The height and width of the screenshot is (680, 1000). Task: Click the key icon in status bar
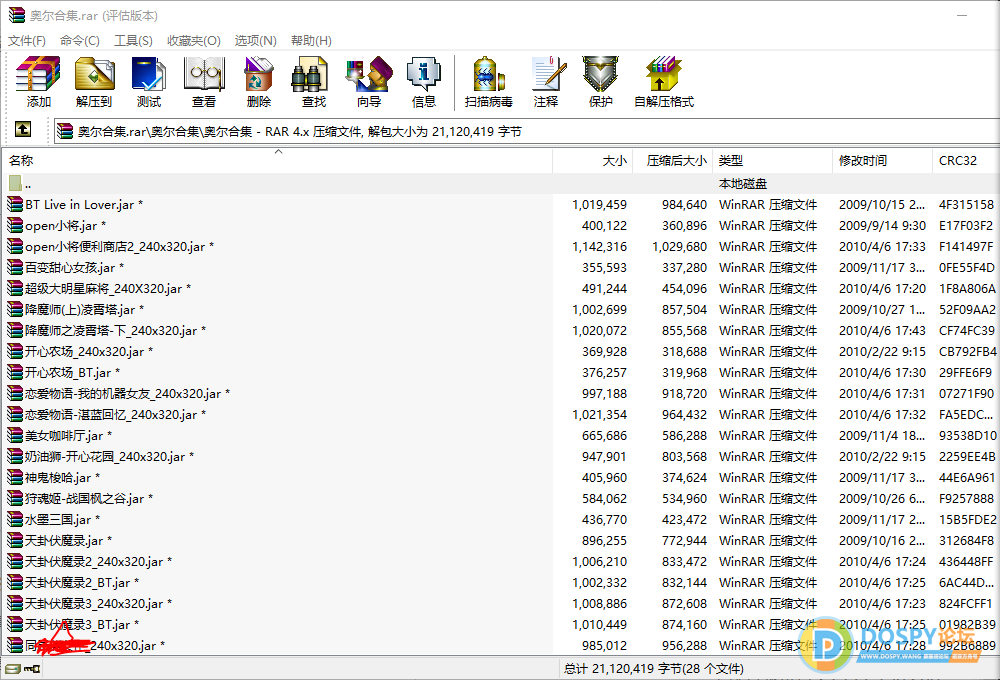pyautogui.click(x=32, y=669)
